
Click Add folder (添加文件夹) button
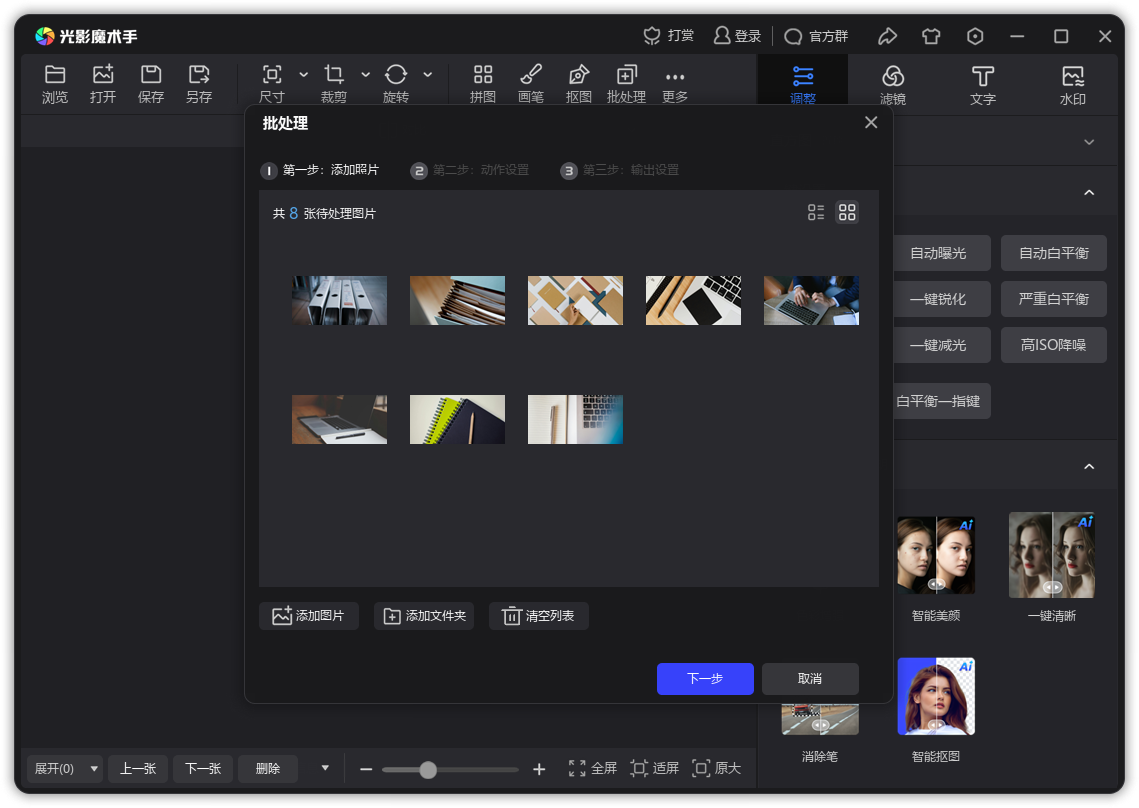(x=424, y=616)
